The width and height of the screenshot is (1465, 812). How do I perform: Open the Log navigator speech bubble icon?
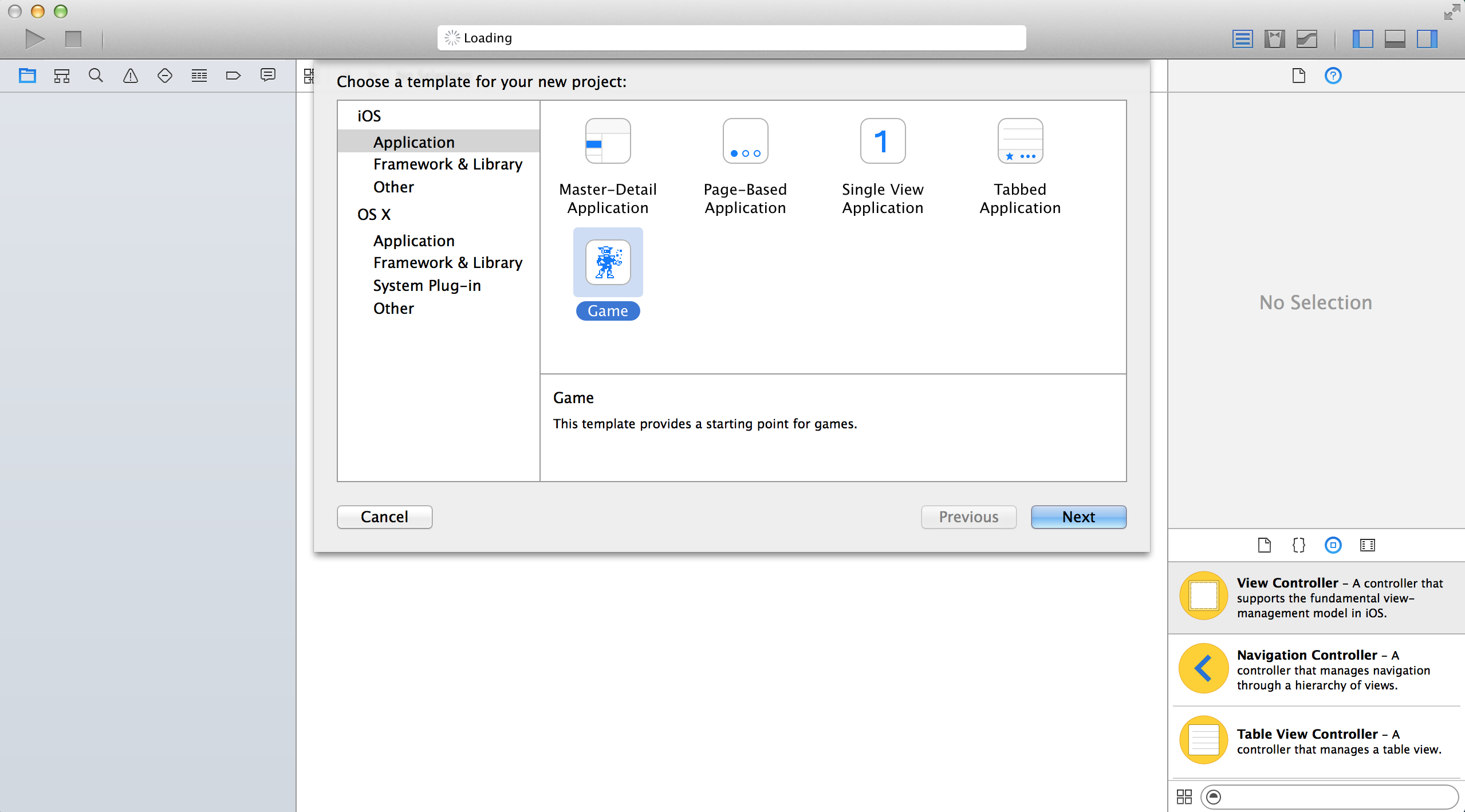coord(268,76)
